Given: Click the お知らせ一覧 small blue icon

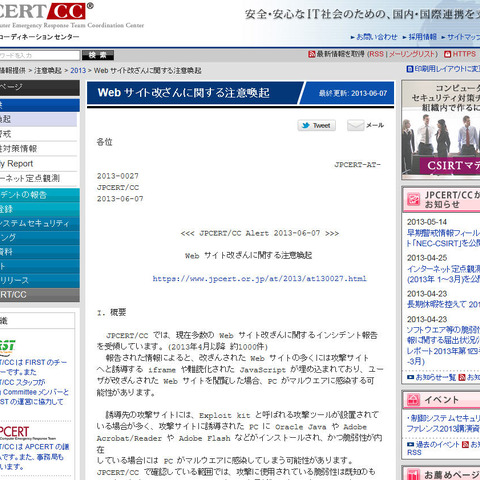Looking at the screenshot, I should (410, 377).
